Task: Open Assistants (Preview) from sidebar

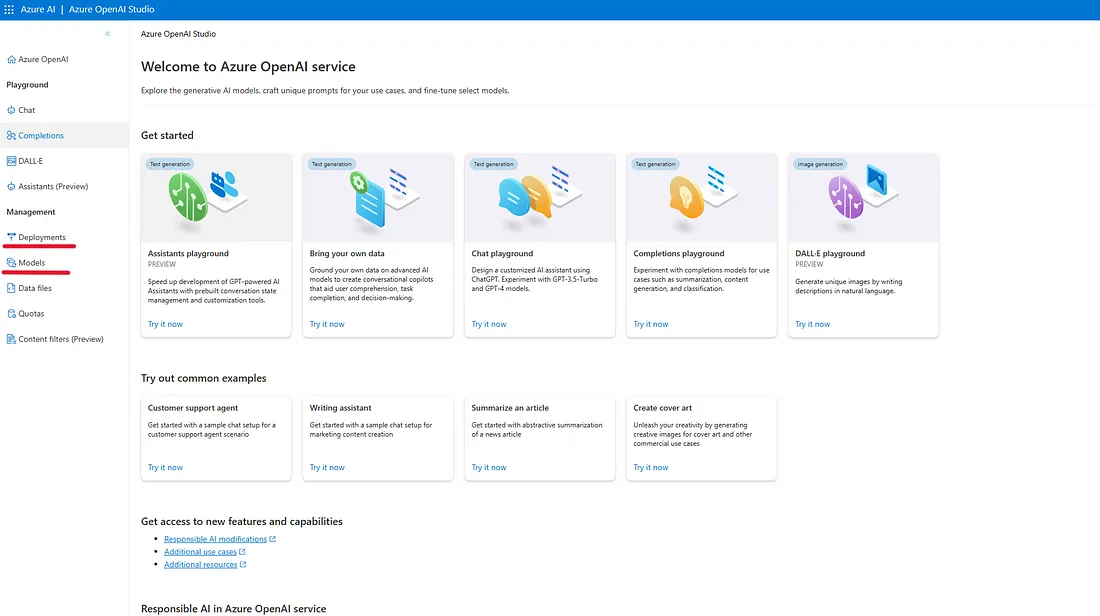Action: point(53,187)
